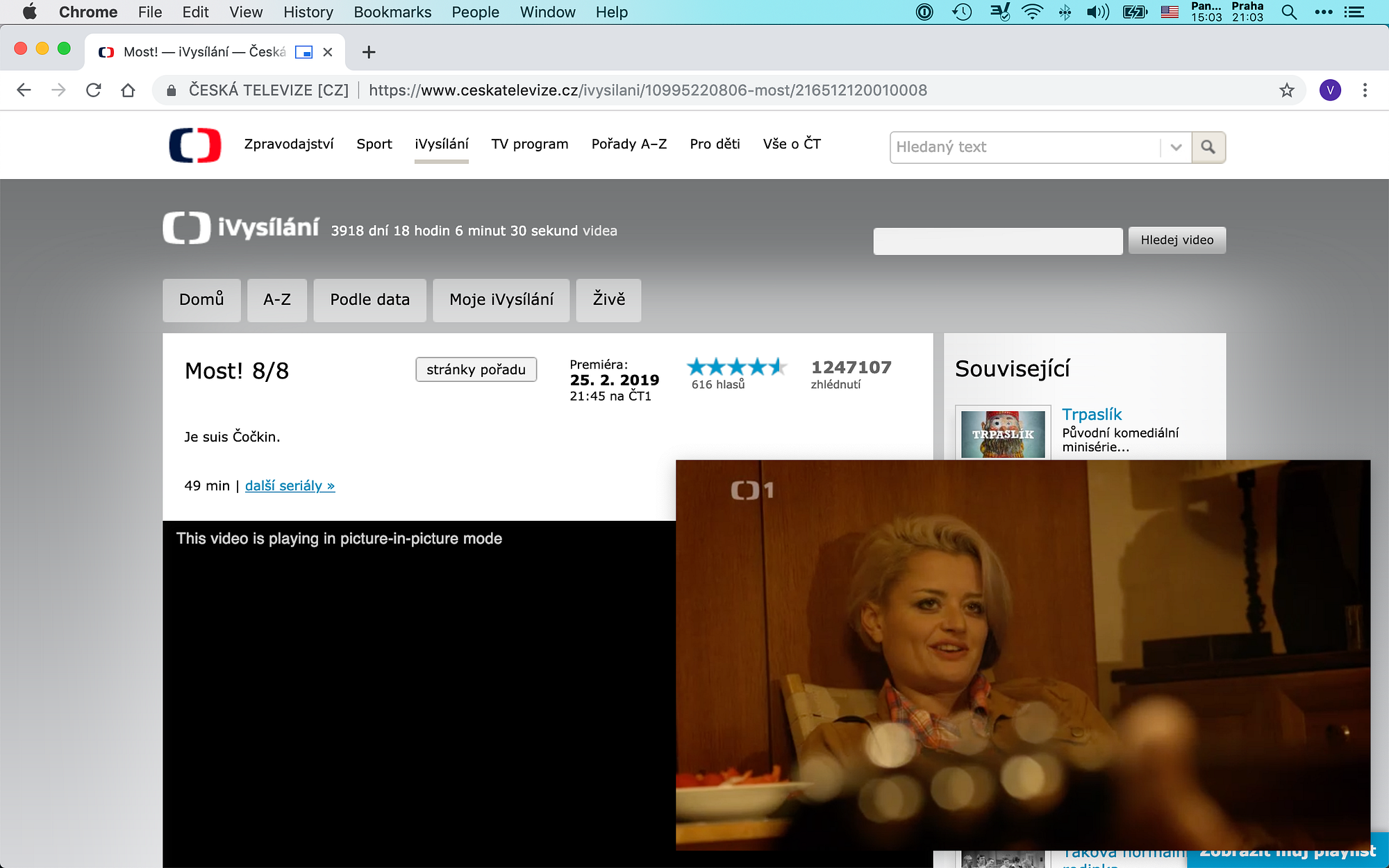The image size is (1389, 868).
Task: Click the Trpaslík thumbnail image
Action: pyautogui.click(x=1003, y=433)
